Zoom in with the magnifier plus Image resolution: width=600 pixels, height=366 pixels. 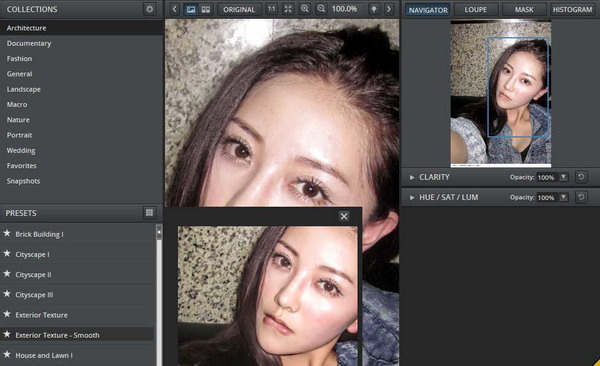point(305,9)
